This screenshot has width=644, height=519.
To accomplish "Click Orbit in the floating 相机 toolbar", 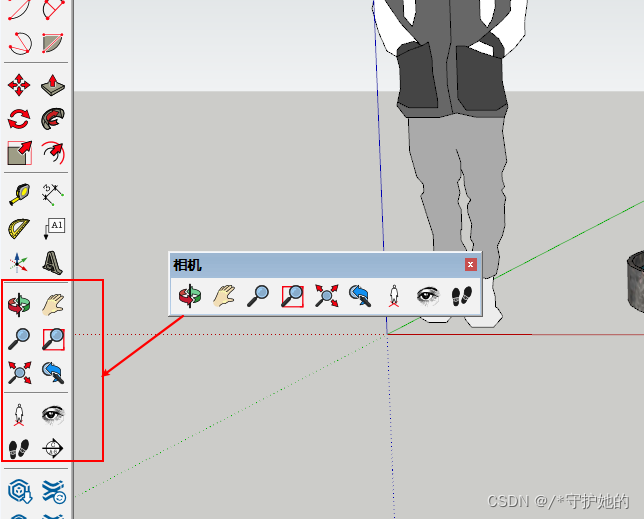I will pos(190,296).
